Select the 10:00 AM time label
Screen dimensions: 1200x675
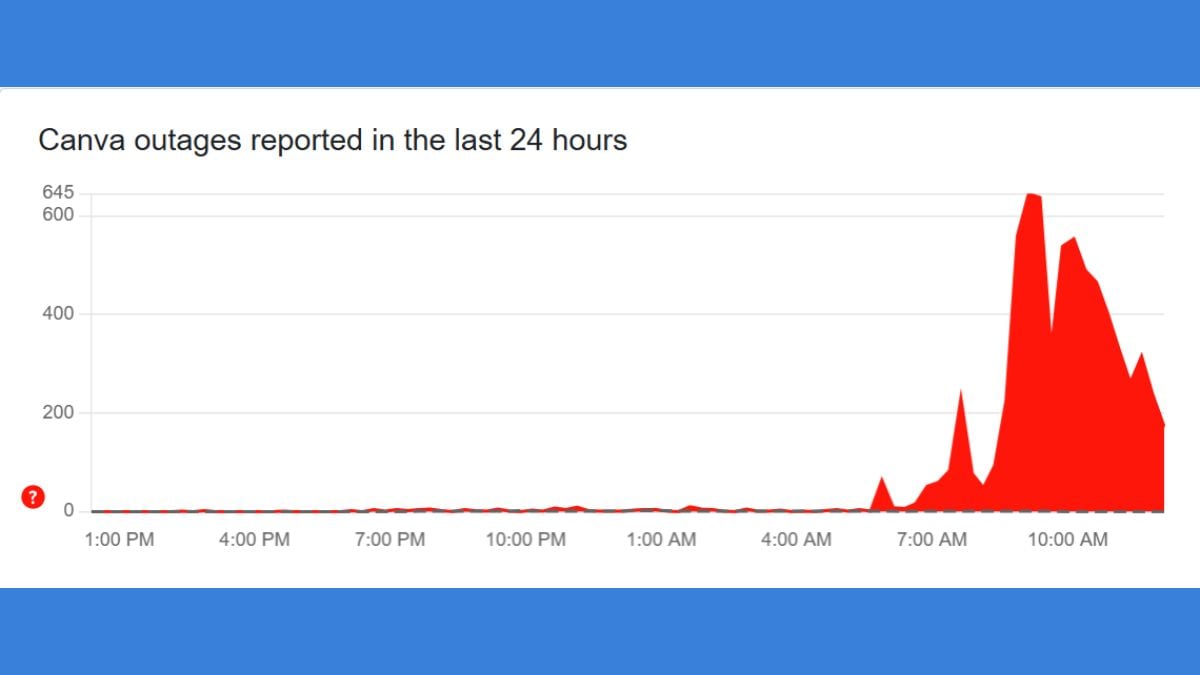coord(1067,540)
